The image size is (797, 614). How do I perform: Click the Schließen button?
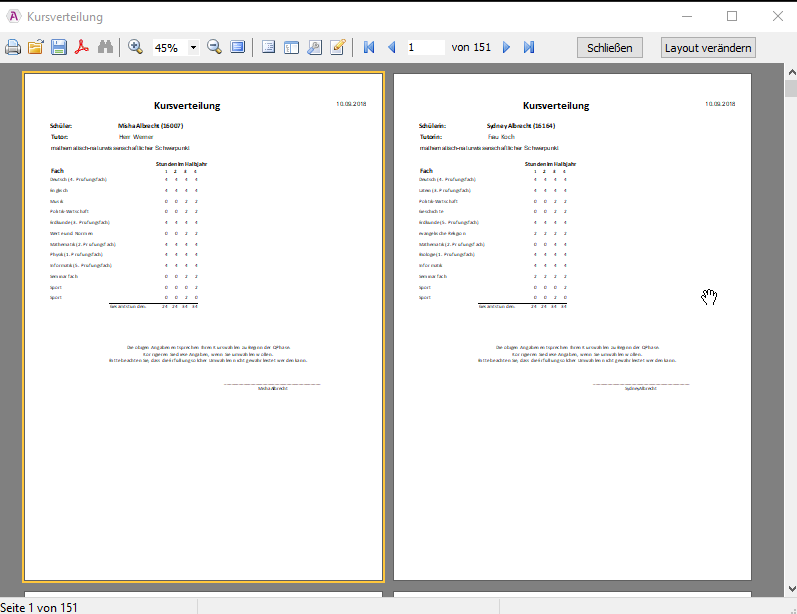pyautogui.click(x=609, y=48)
